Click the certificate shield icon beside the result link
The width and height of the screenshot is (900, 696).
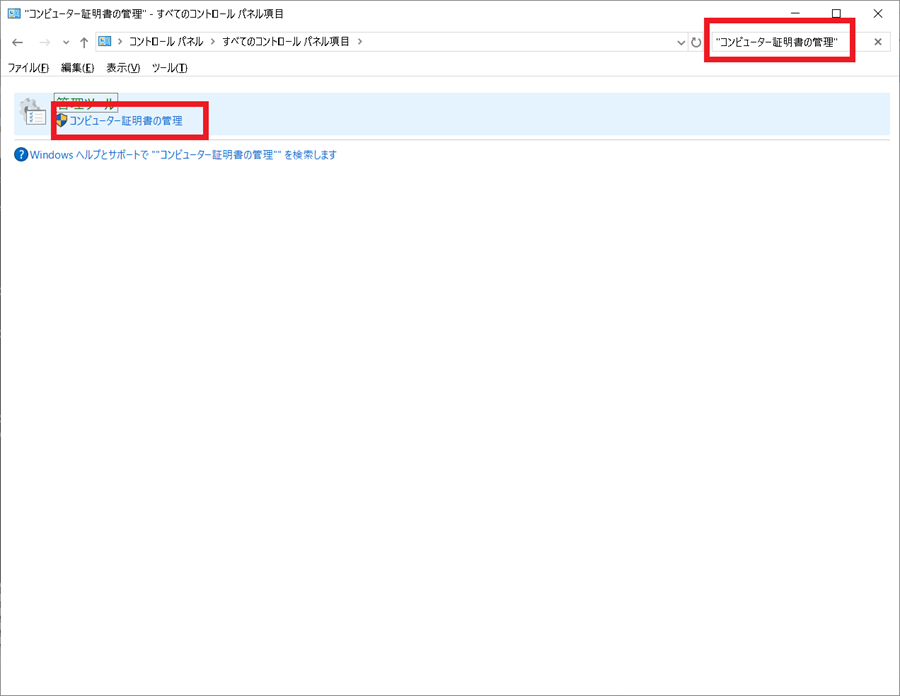[x=59, y=120]
